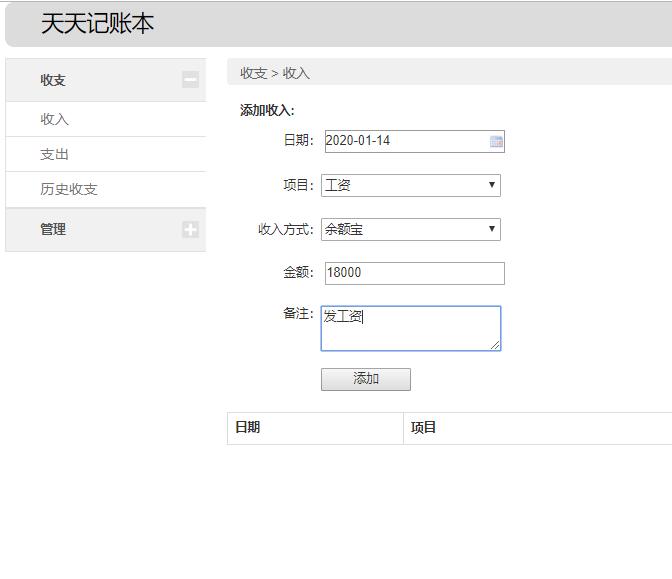Click the 金额: label

pyautogui.click(x=299, y=272)
